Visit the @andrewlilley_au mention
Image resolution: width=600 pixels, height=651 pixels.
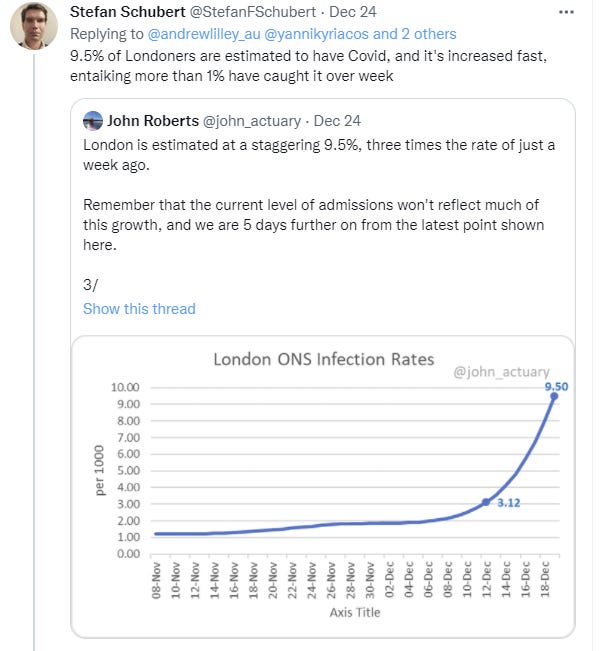pyautogui.click(x=203, y=34)
